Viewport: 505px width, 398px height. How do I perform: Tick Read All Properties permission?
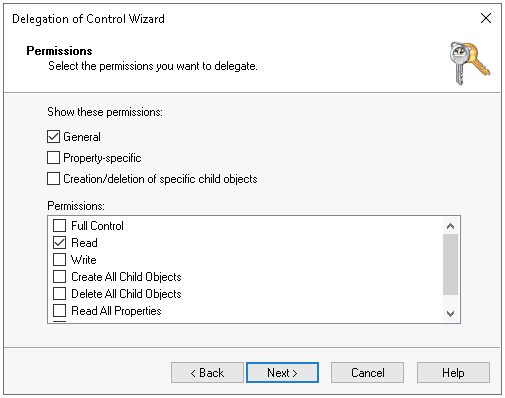[59, 311]
